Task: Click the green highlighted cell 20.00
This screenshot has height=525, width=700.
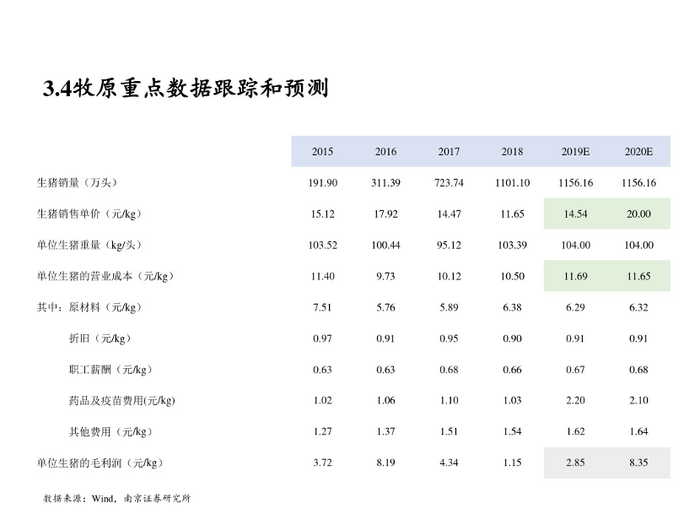Action: point(639,214)
